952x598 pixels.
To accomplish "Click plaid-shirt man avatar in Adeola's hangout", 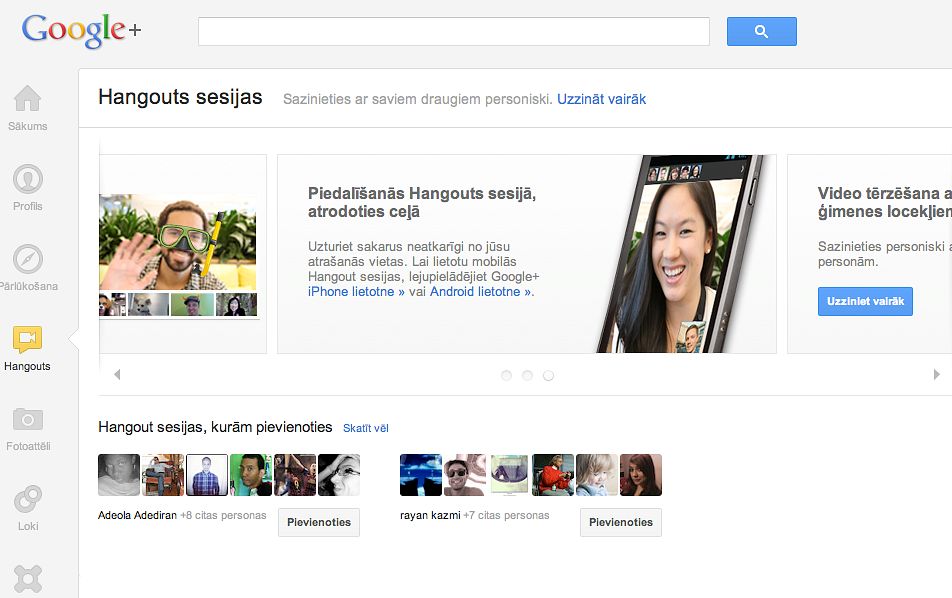I will point(206,475).
